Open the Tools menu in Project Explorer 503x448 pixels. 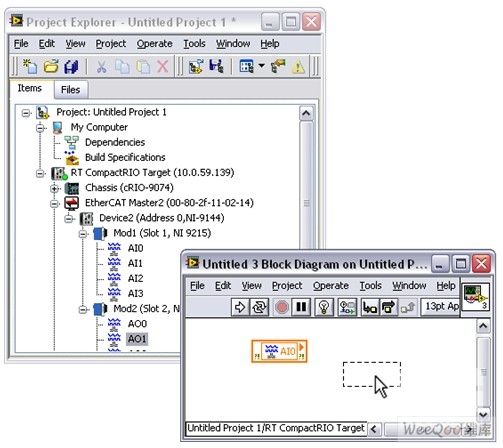tap(194, 44)
